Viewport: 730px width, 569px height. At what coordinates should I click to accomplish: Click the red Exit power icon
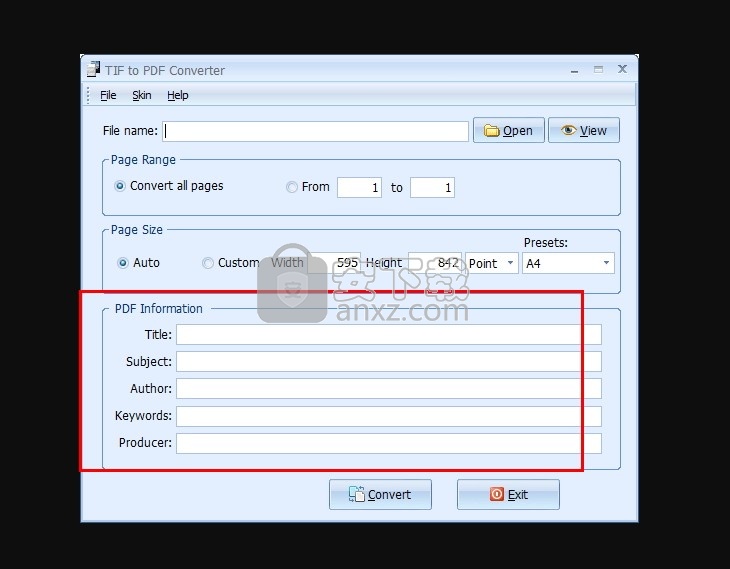[x=496, y=494]
